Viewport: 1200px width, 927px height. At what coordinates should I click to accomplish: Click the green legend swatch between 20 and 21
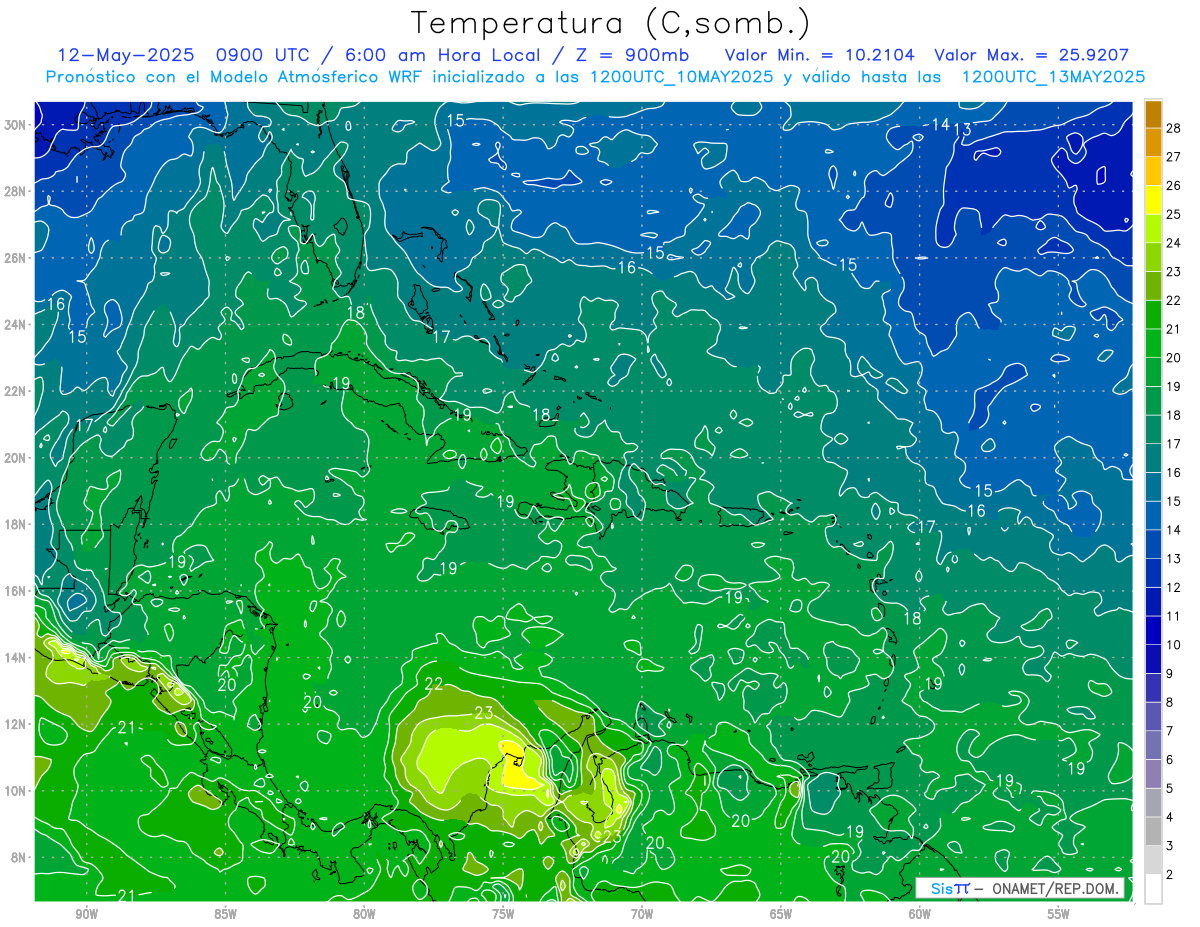coord(1154,344)
